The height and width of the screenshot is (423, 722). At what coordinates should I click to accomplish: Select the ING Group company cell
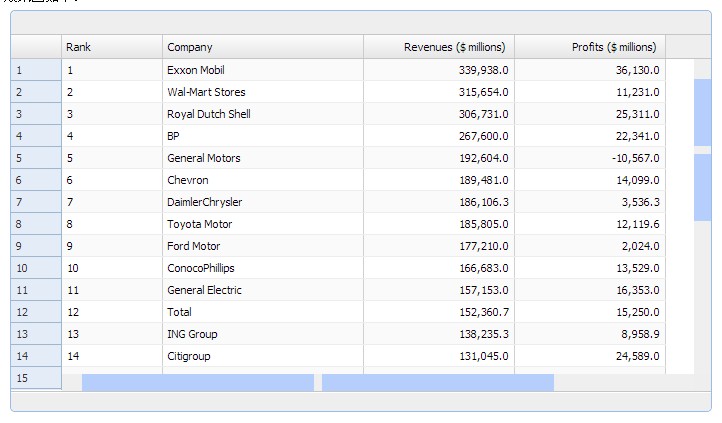pyautogui.click(x=262, y=334)
